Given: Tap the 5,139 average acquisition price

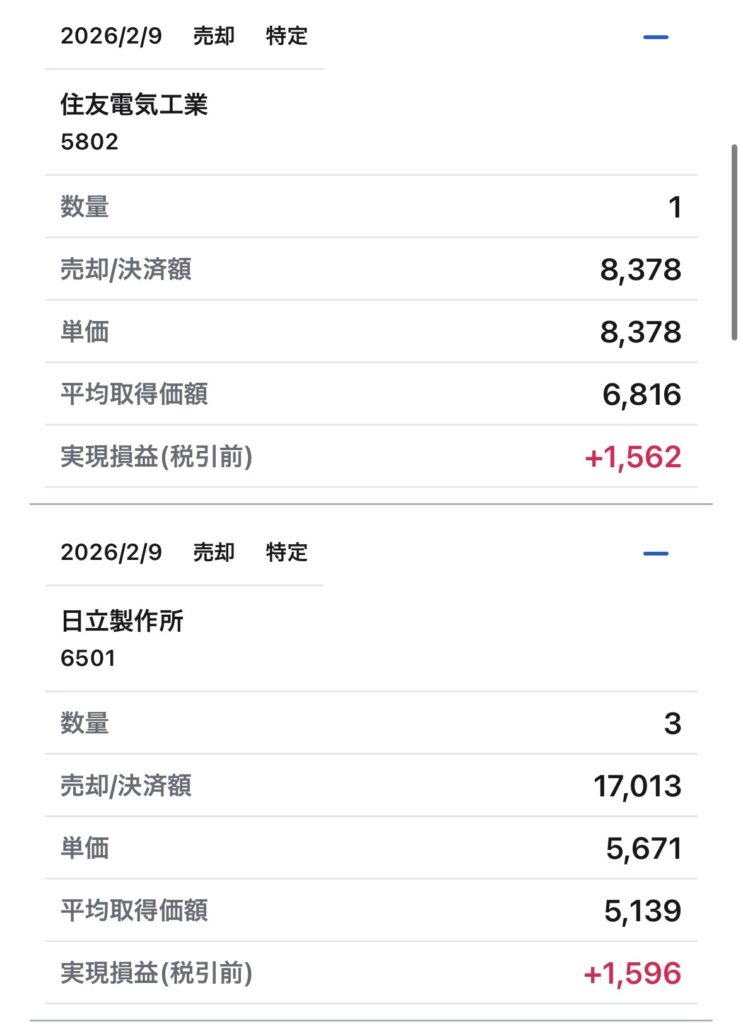Looking at the screenshot, I should point(643,911).
